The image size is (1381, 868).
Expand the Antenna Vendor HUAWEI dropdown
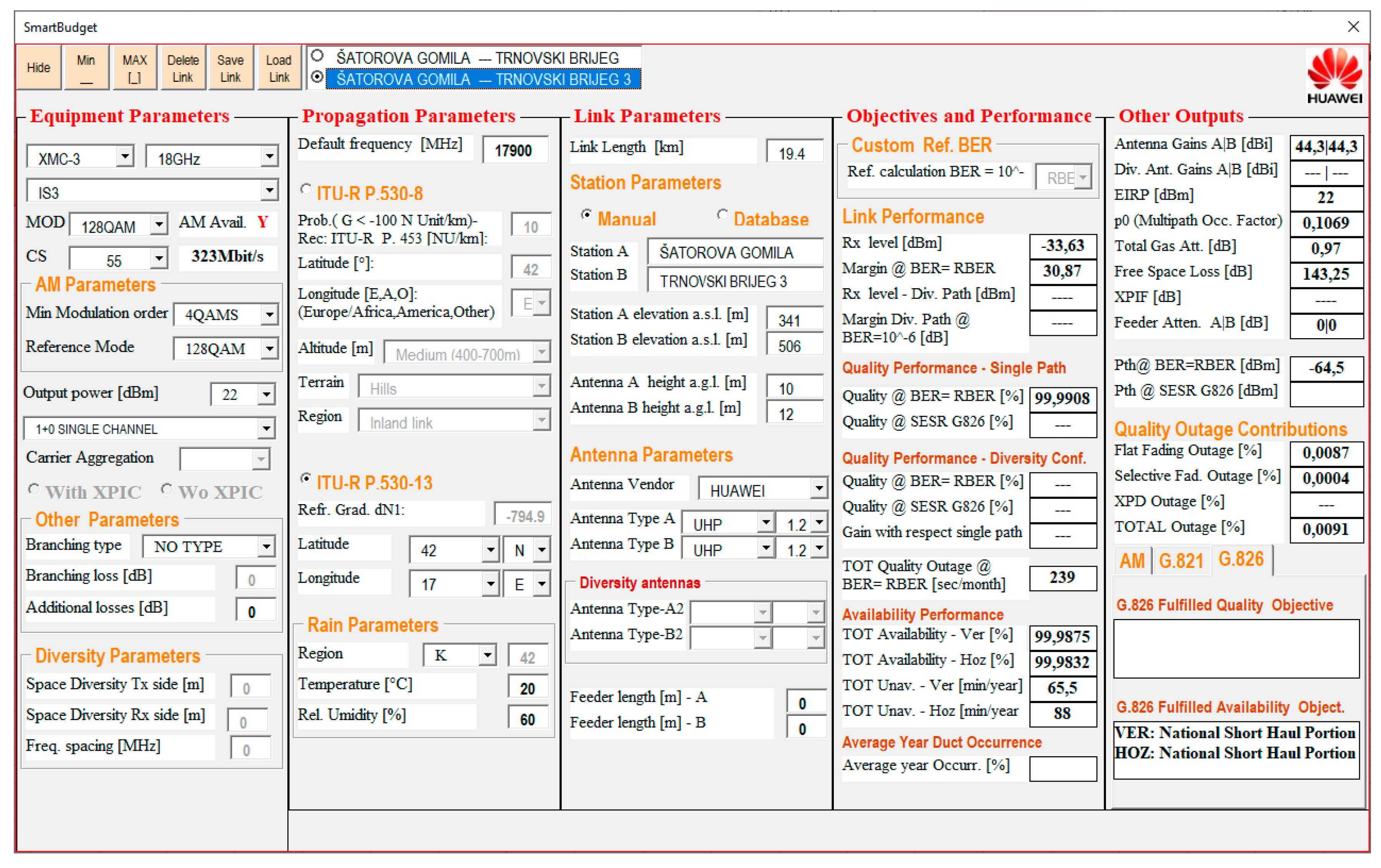point(818,488)
